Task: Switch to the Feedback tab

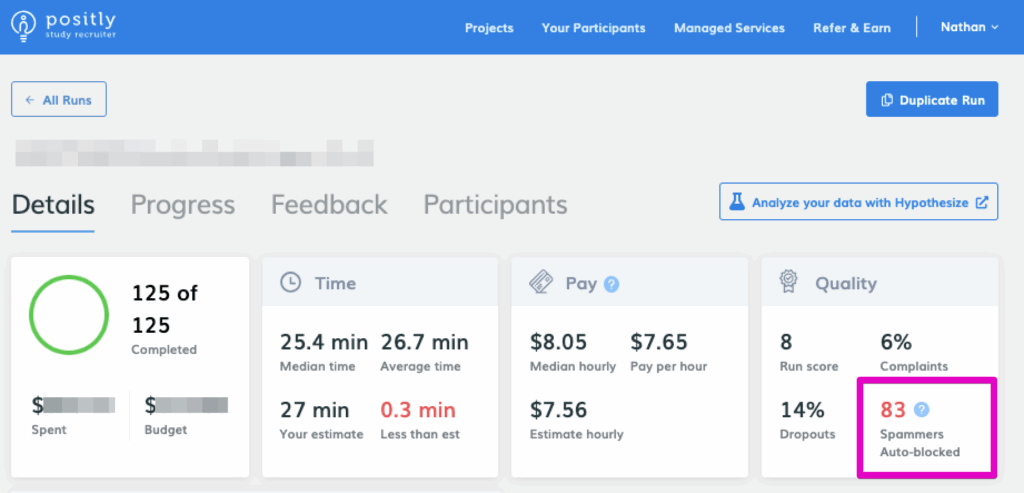Action: tap(329, 205)
